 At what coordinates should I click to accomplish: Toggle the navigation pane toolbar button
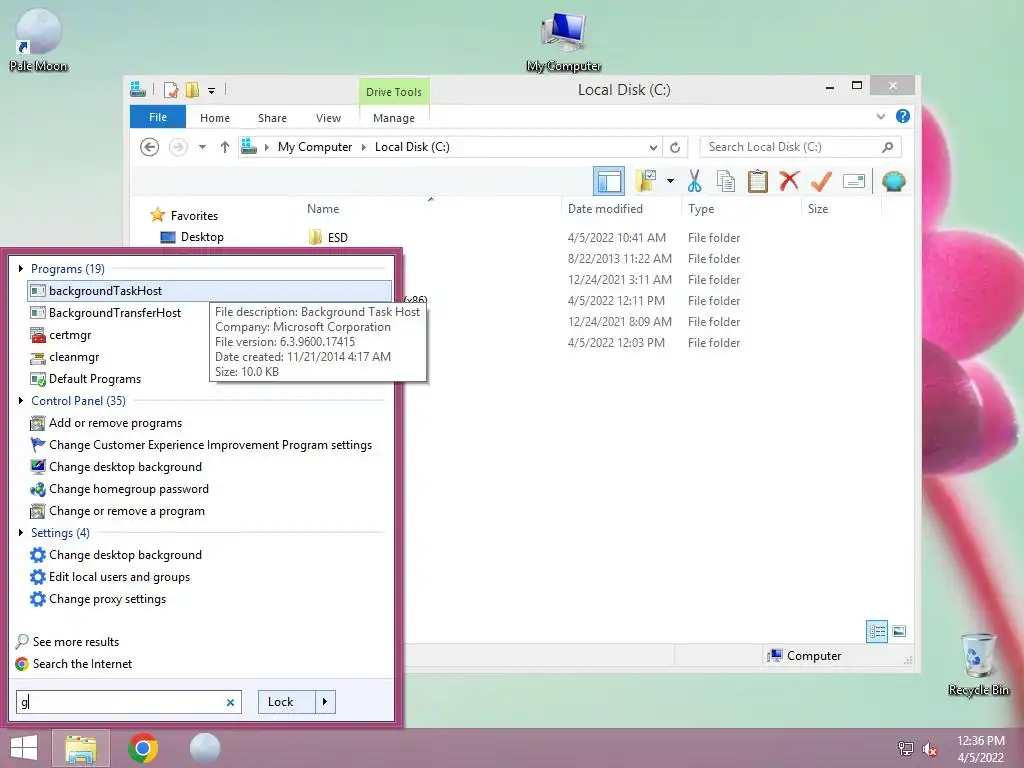(x=609, y=181)
